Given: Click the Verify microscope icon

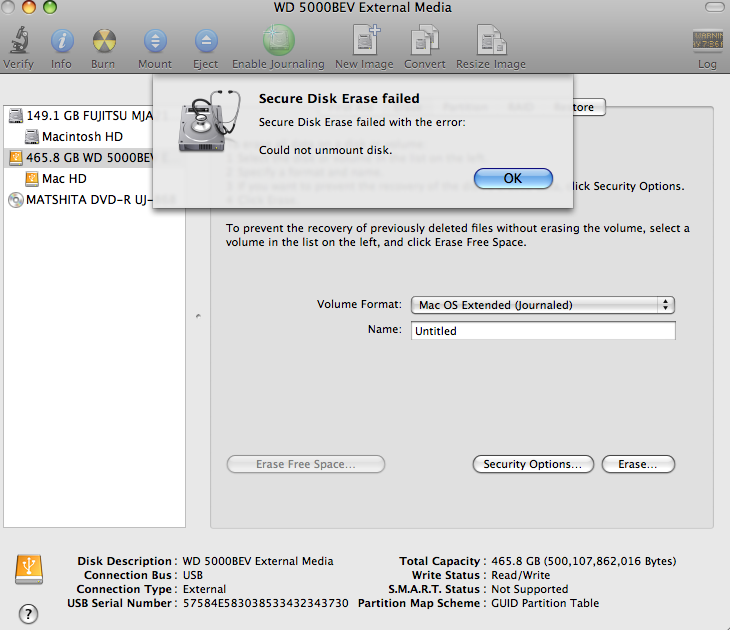Looking at the screenshot, I should coord(19,40).
